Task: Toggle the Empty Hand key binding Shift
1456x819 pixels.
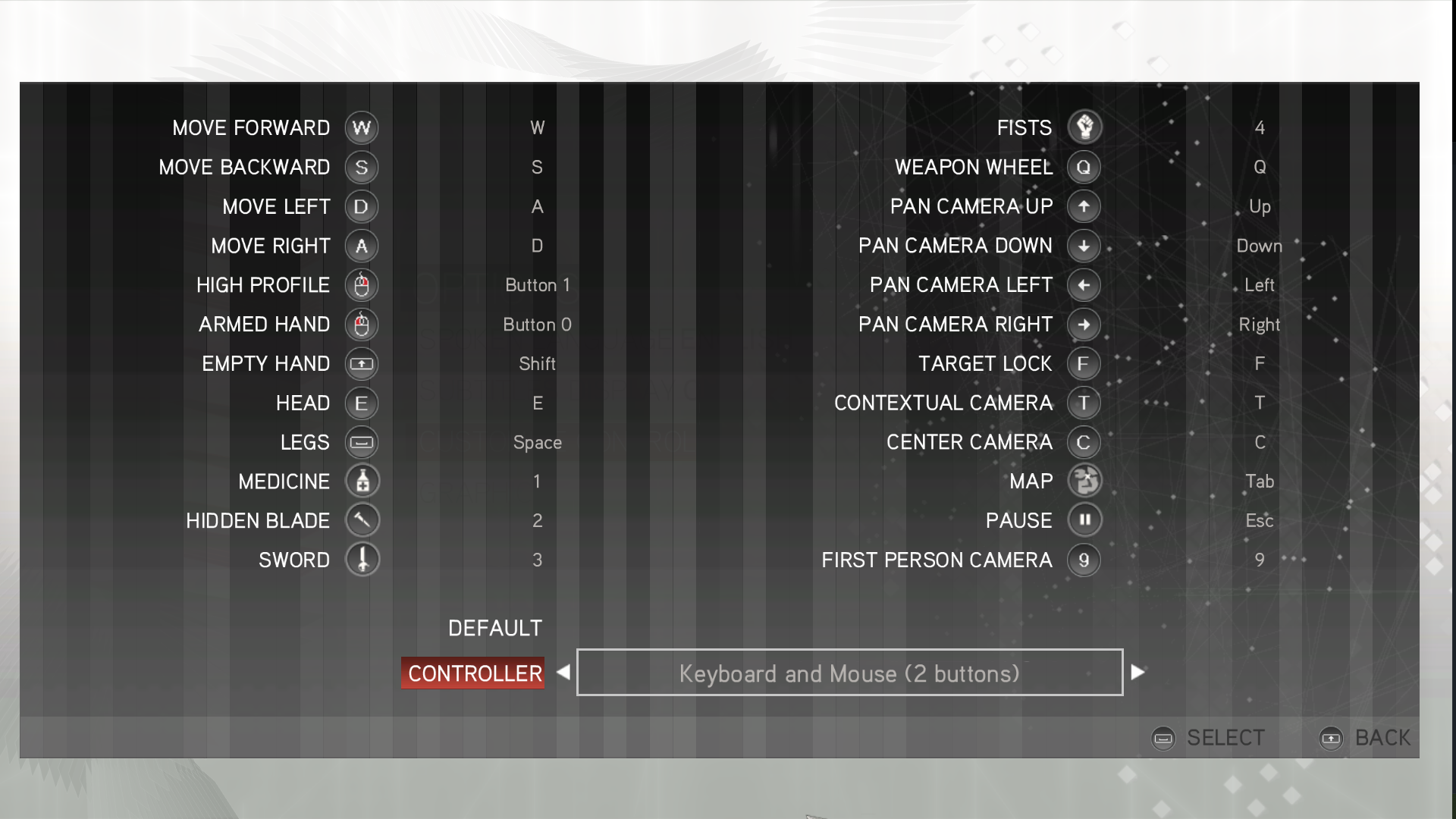Action: 538,363
